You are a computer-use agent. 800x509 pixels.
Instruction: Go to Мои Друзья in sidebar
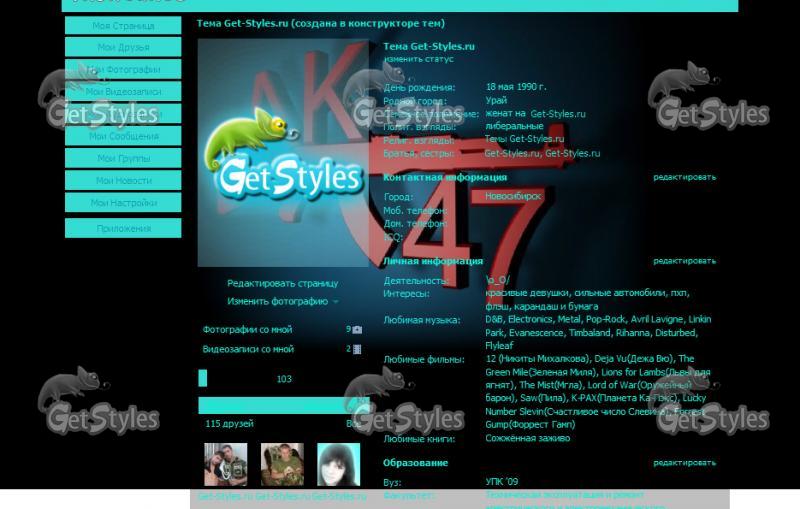(123, 47)
